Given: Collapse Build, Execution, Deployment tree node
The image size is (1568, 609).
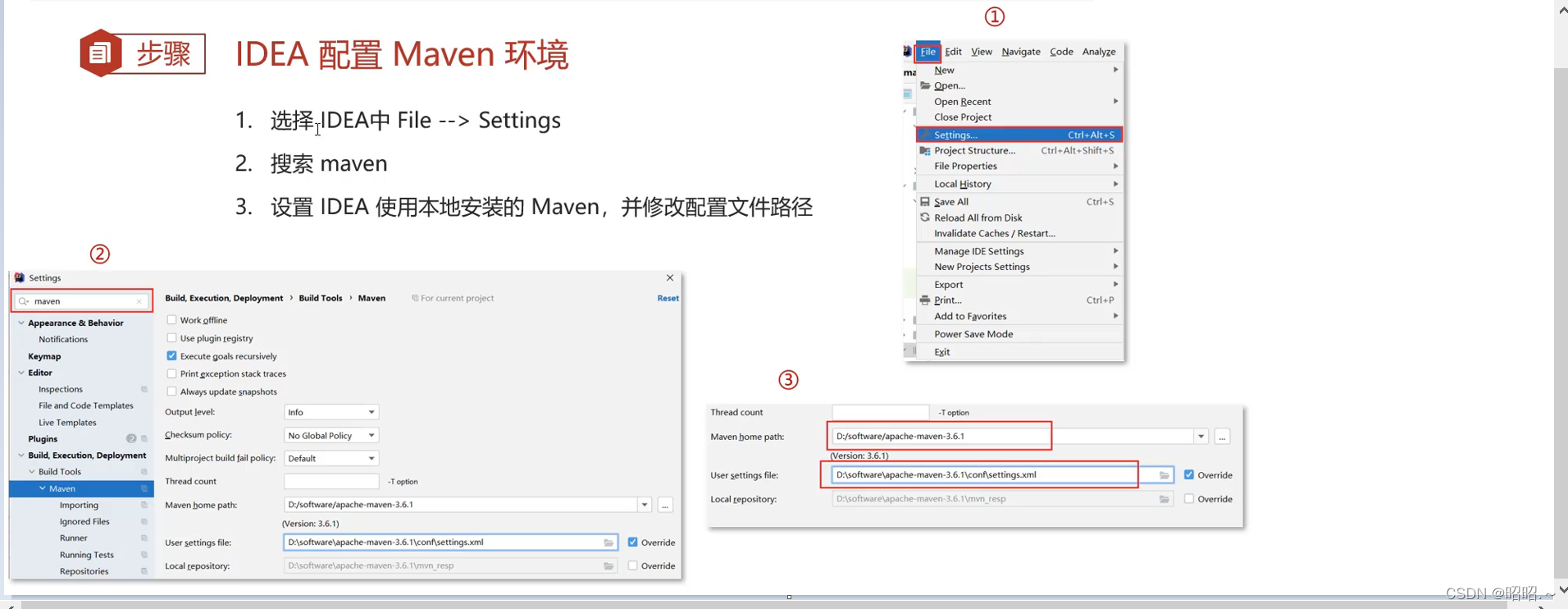Looking at the screenshot, I should (21, 456).
